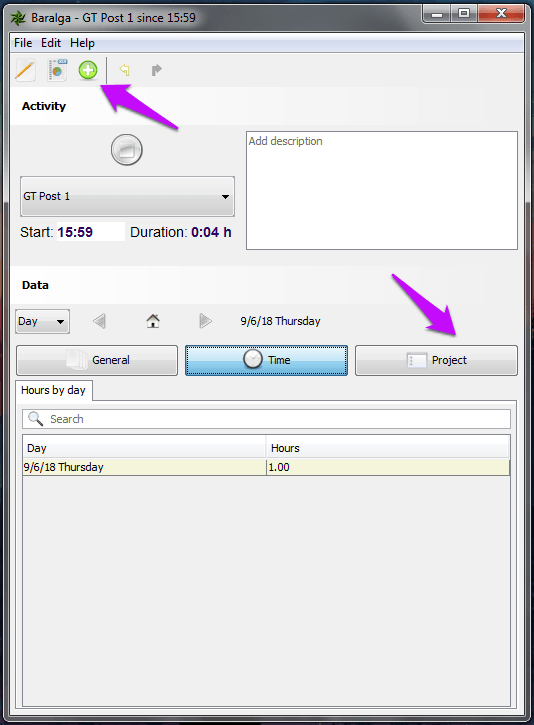Open the Day interval dropdown
This screenshot has height=725, width=534.
tap(42, 321)
